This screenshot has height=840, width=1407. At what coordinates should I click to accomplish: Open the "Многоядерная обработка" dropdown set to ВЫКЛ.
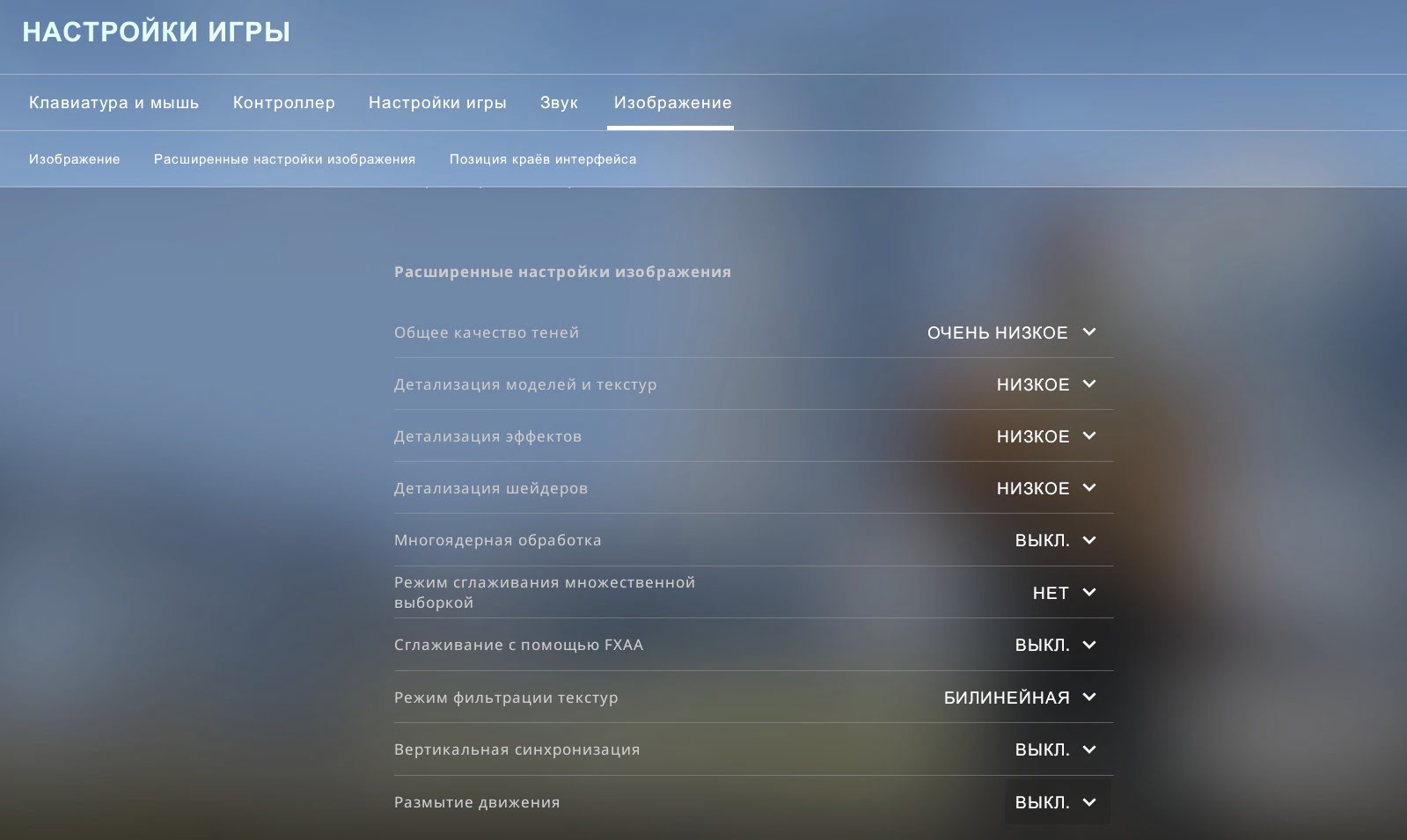click(x=1057, y=540)
